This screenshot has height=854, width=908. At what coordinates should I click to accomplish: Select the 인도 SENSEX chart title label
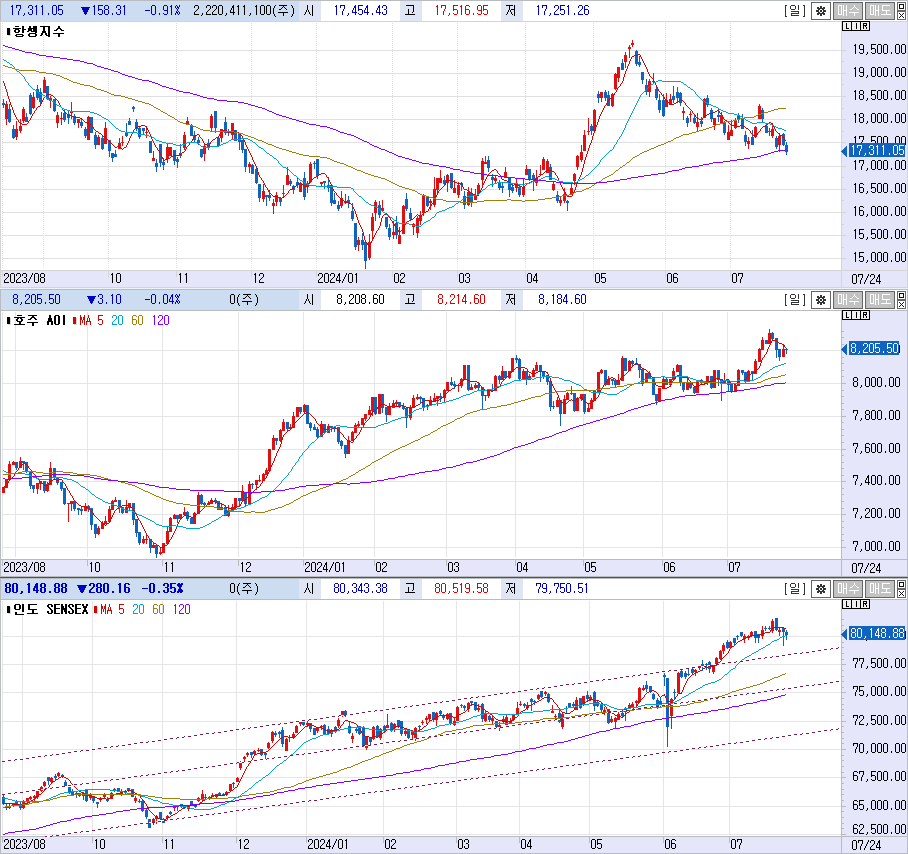tap(50, 609)
